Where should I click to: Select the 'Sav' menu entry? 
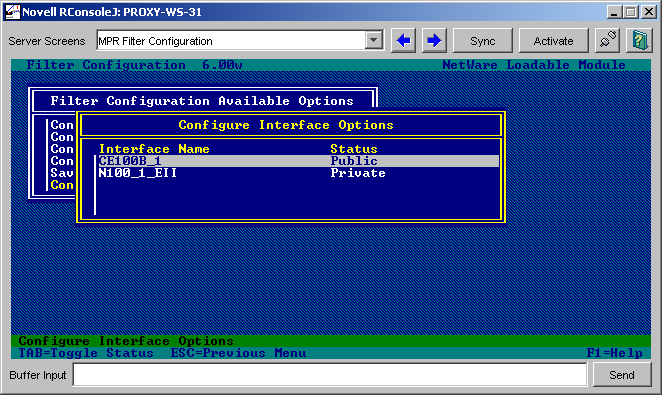click(x=62, y=173)
